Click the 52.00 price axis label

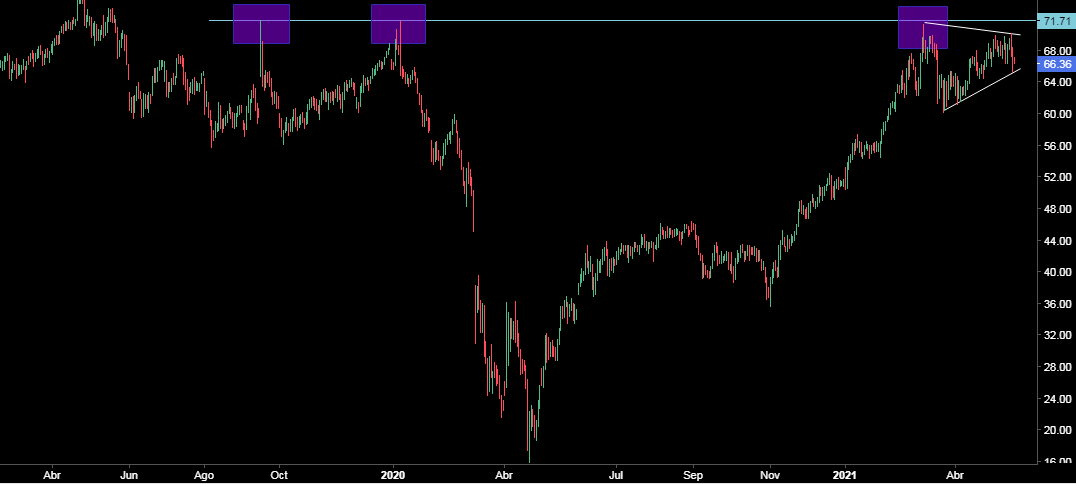click(x=1057, y=177)
